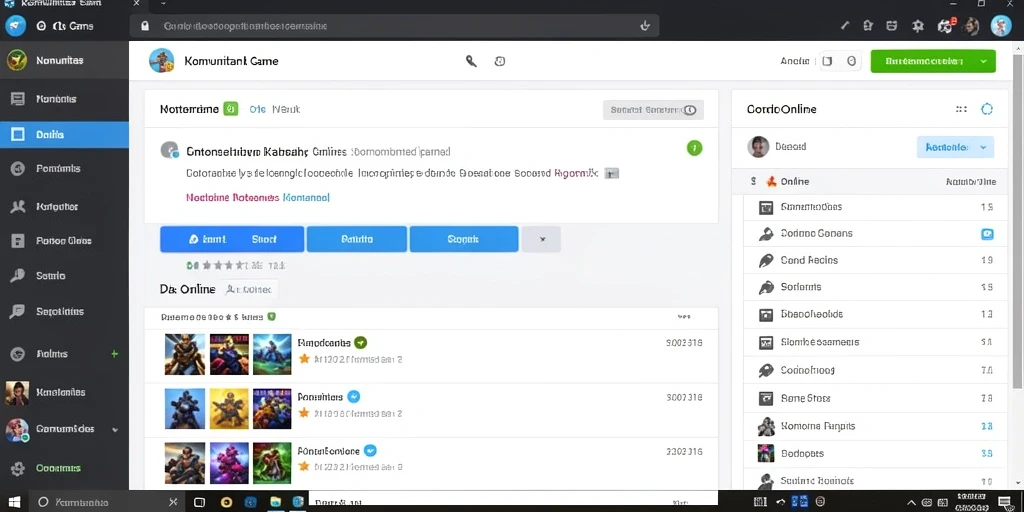This screenshot has height=512, width=1024.
Task: Click the Deaoid user avatar
Action: (x=758, y=147)
